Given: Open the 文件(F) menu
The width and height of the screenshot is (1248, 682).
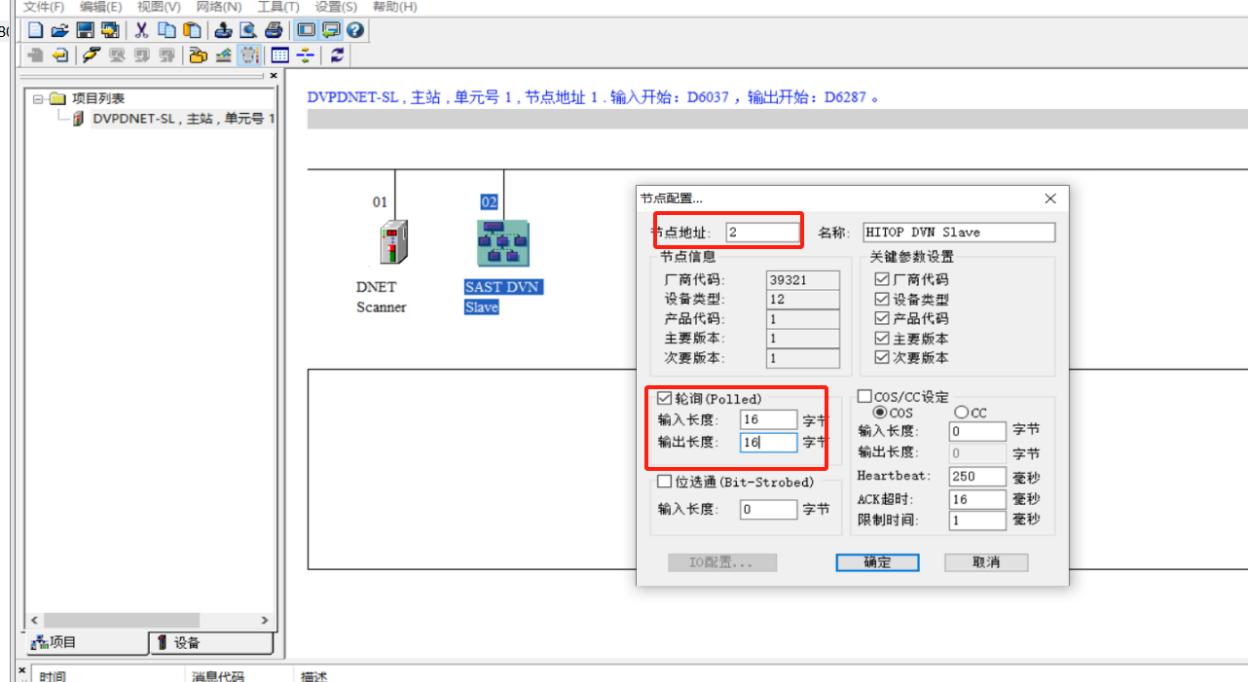Looking at the screenshot, I should click(x=44, y=7).
